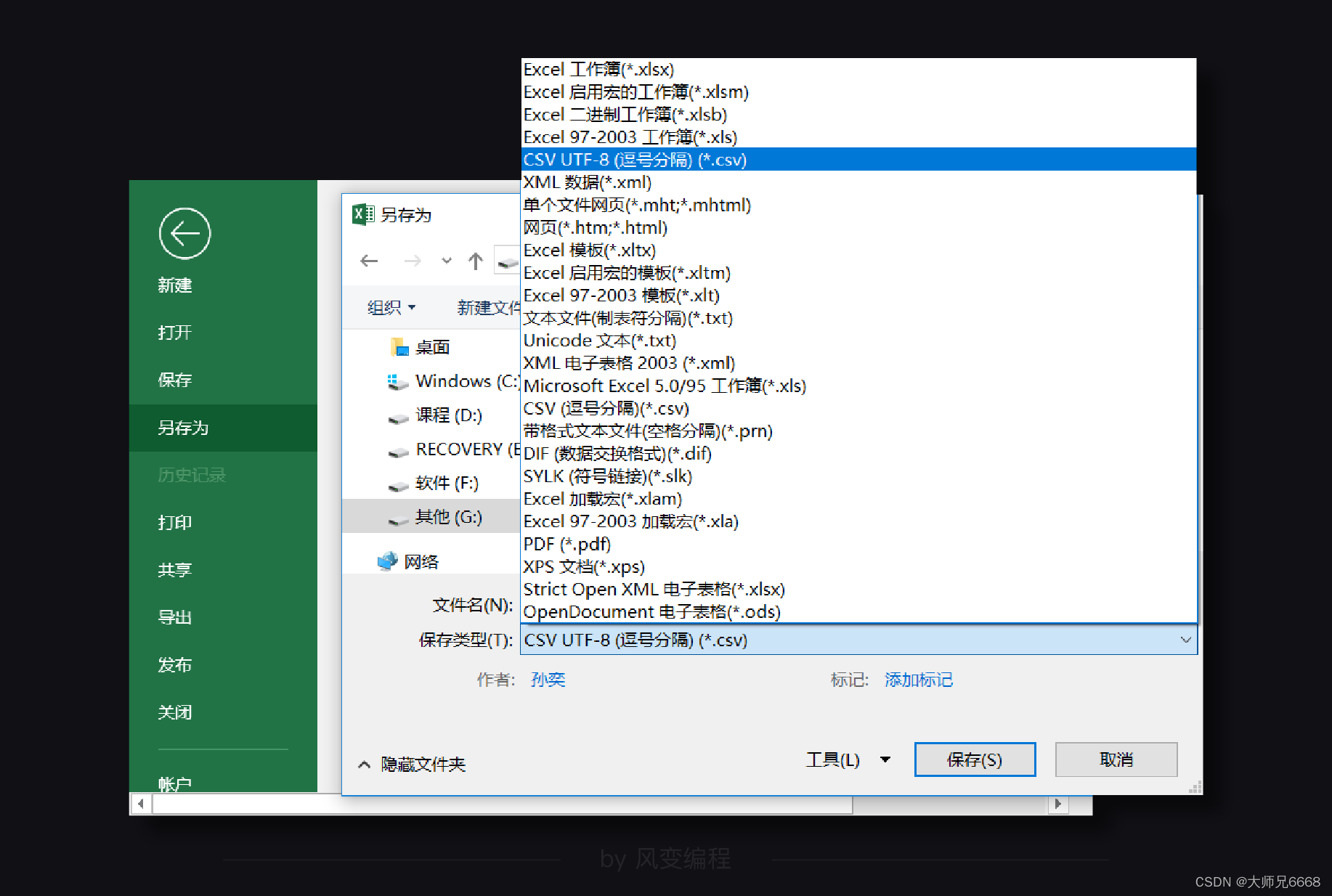Open 打印 in backstage menu
This screenshot has height=896, width=1332.
[175, 523]
